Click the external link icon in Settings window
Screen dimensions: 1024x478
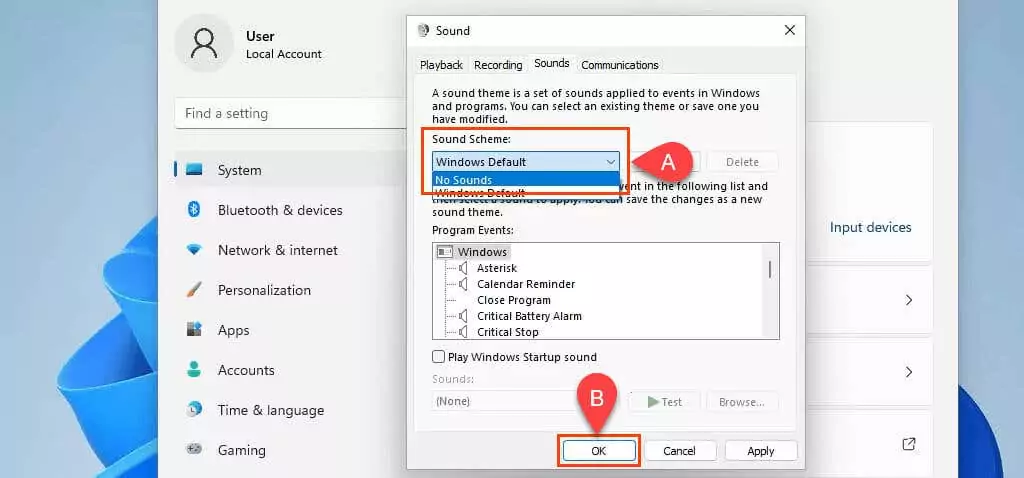point(908,444)
